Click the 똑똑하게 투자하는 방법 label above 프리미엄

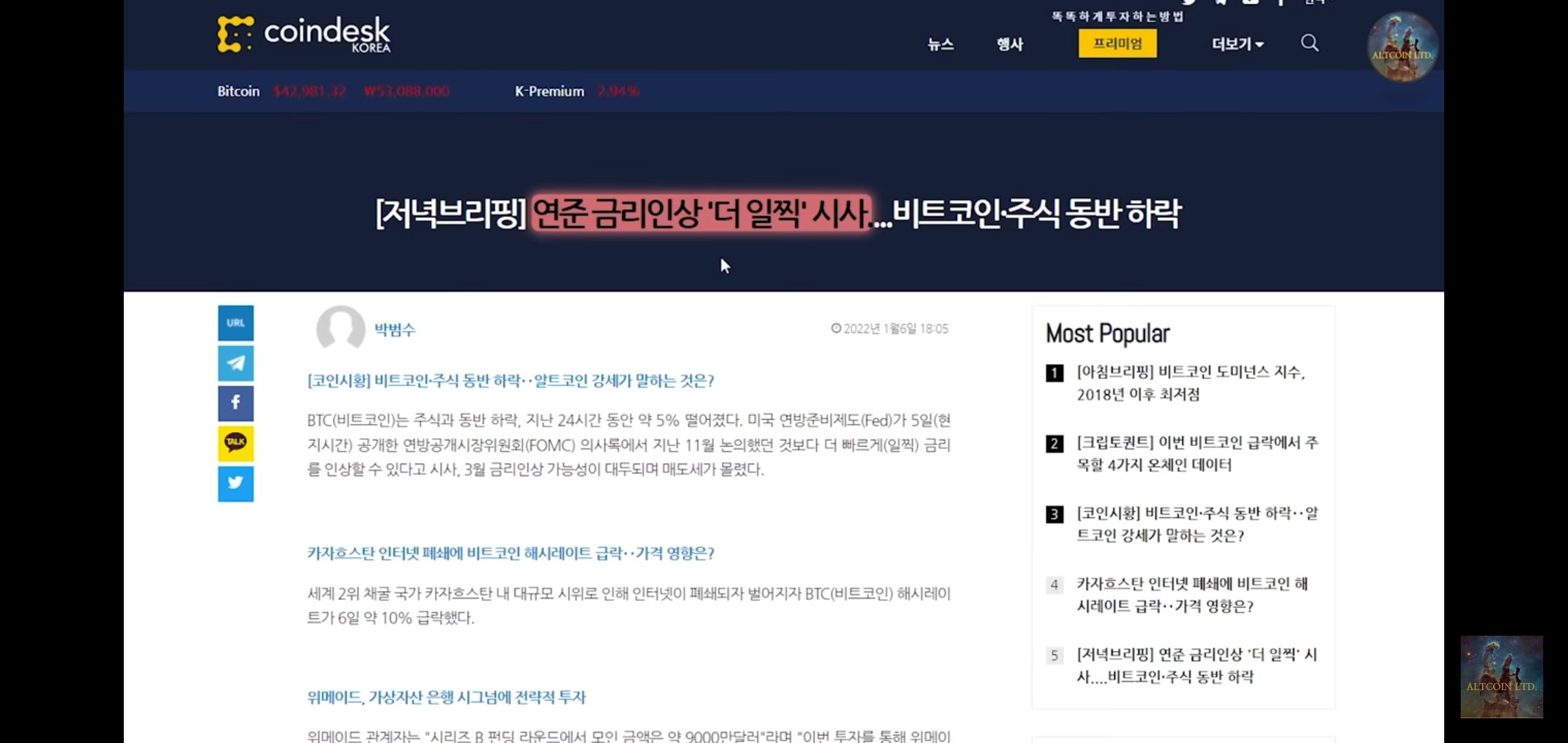[x=1118, y=17]
